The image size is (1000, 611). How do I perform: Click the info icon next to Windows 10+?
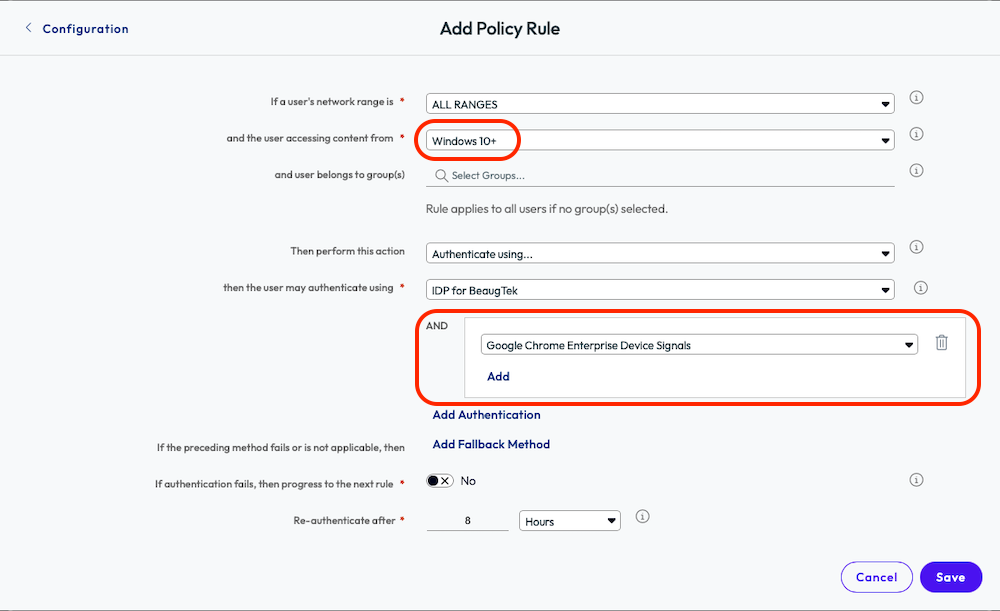[x=915, y=134]
